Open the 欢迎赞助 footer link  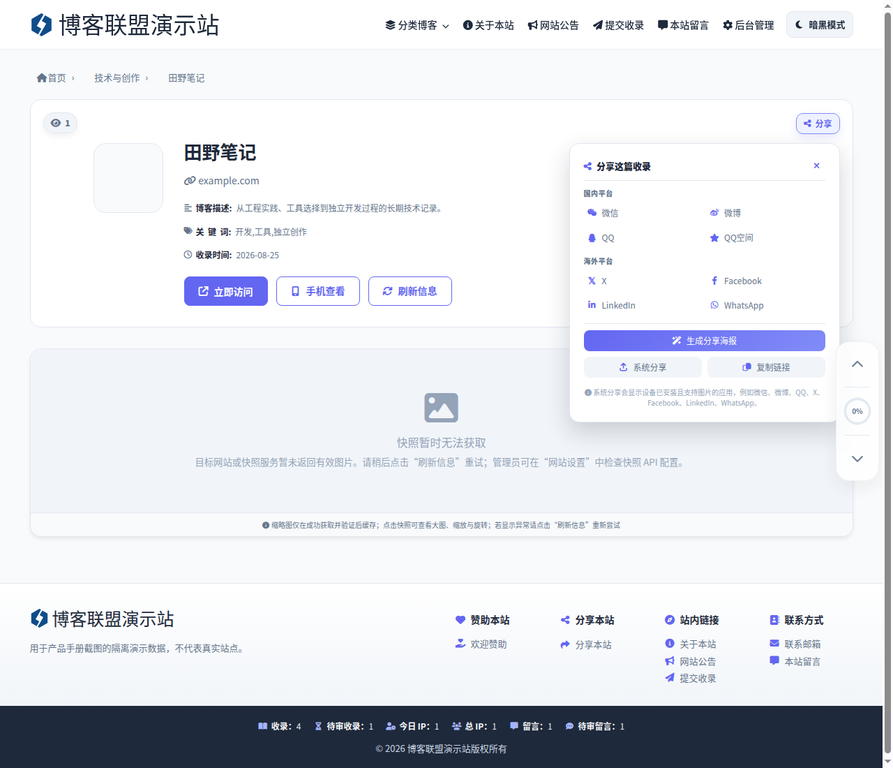pos(481,644)
